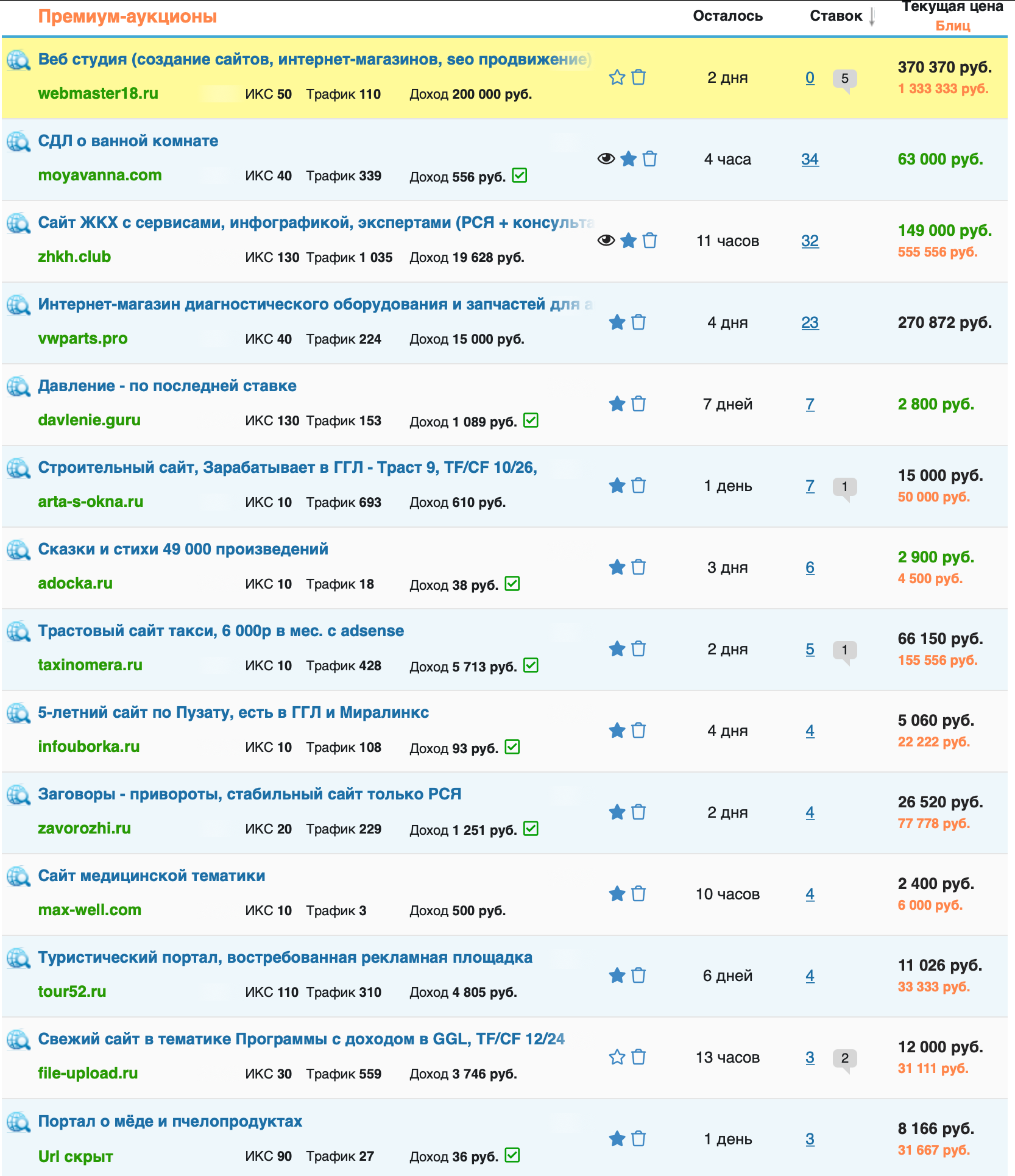Add file-upload.ru auction to favorites star
Viewport: 1015px width, 1176px height.
[x=617, y=1057]
